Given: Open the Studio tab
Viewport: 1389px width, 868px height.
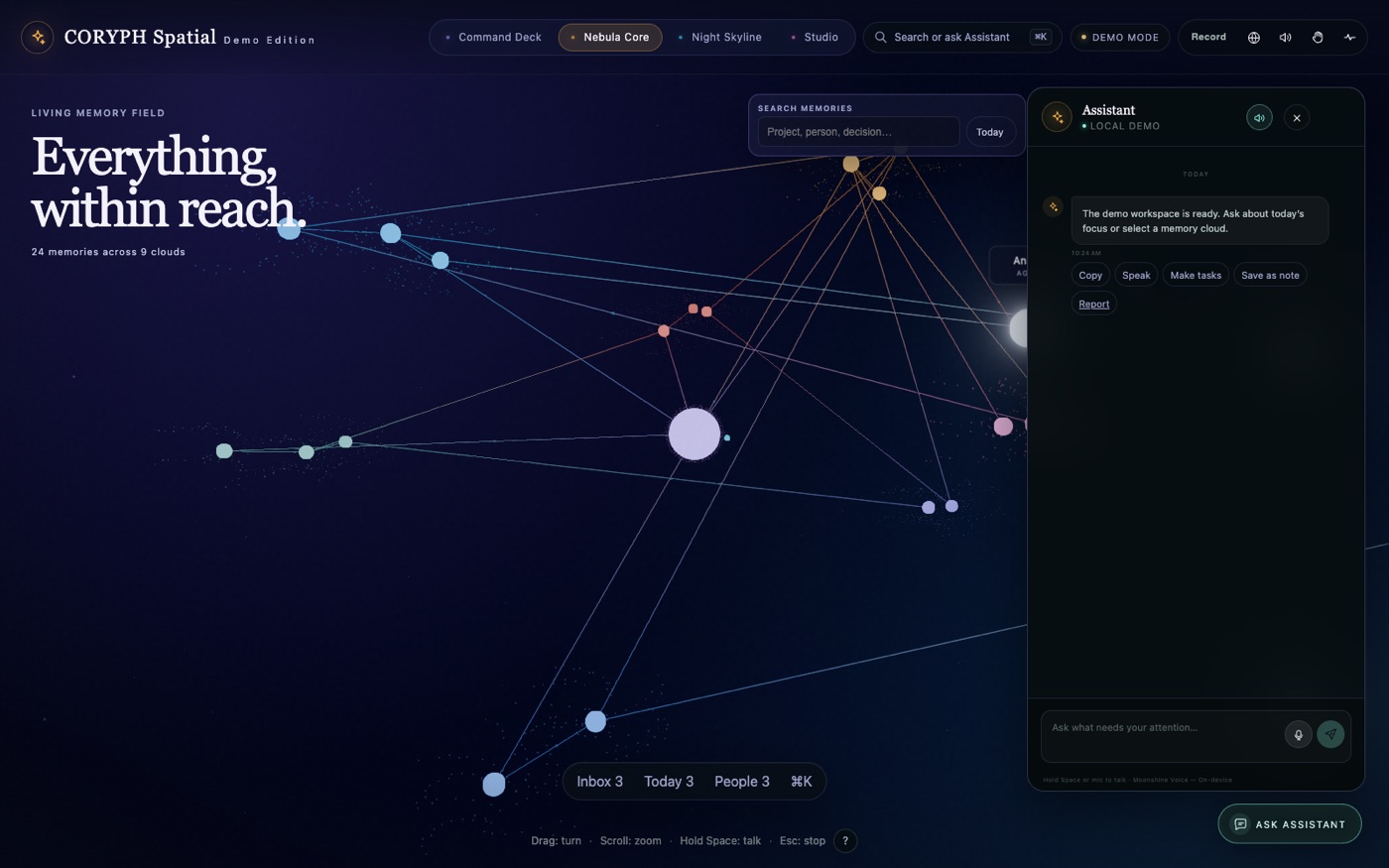Looking at the screenshot, I should point(815,38).
